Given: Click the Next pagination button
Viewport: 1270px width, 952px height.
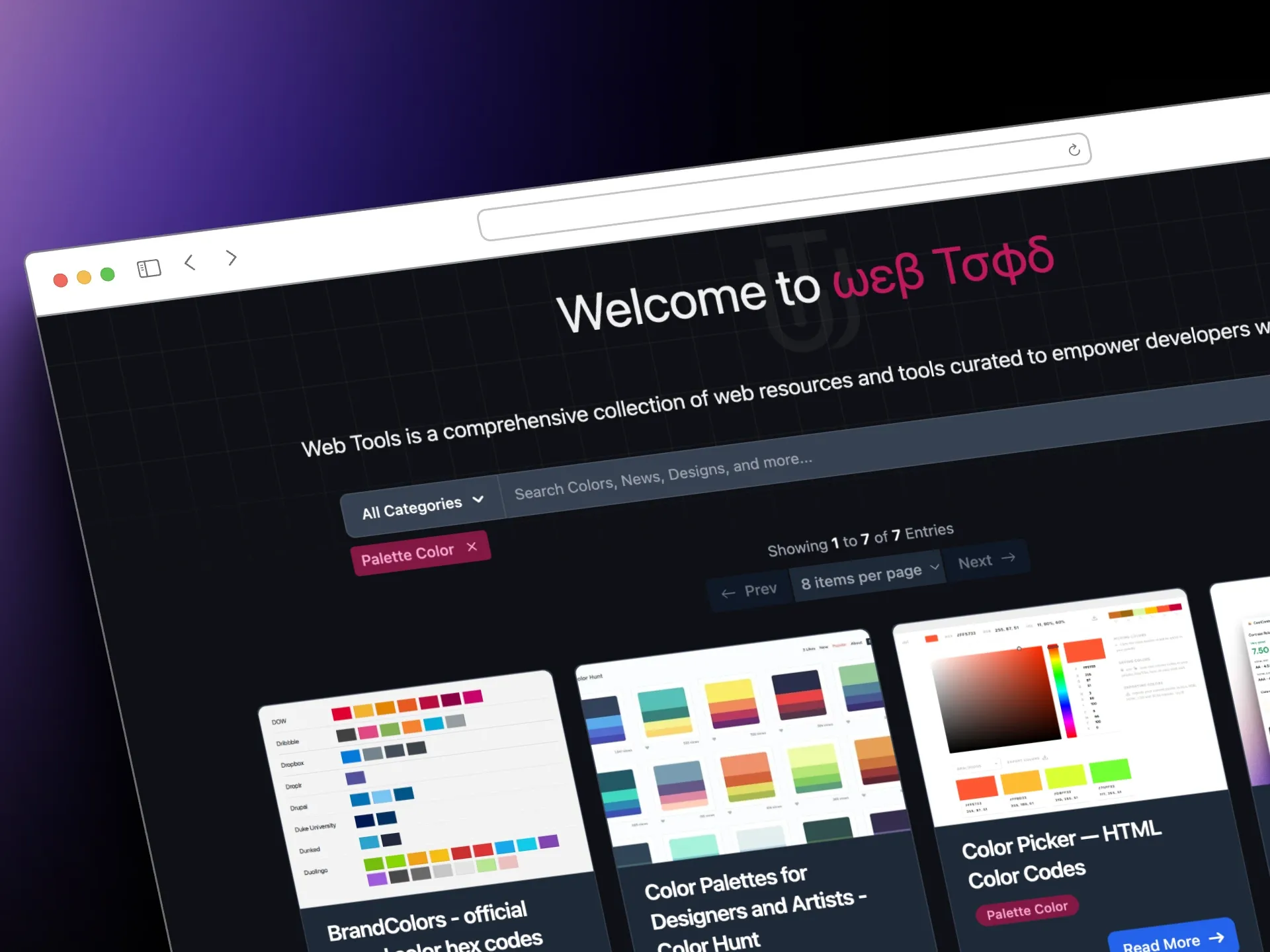Looking at the screenshot, I should pos(986,561).
